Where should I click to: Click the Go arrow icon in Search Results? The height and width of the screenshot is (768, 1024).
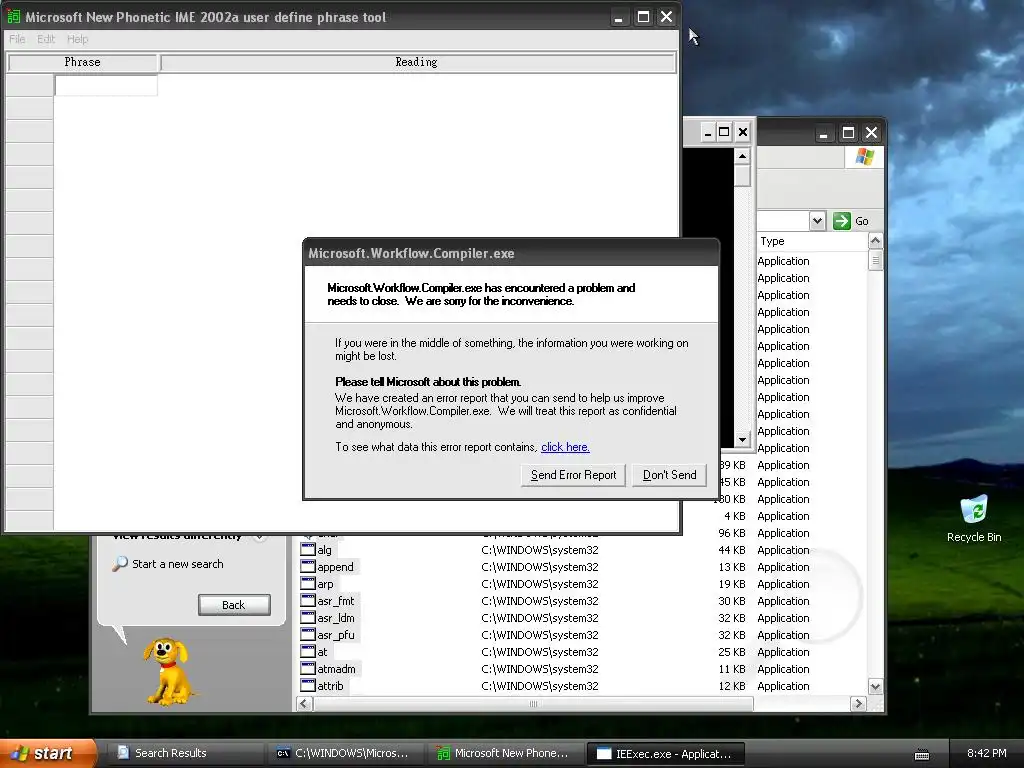click(842, 221)
